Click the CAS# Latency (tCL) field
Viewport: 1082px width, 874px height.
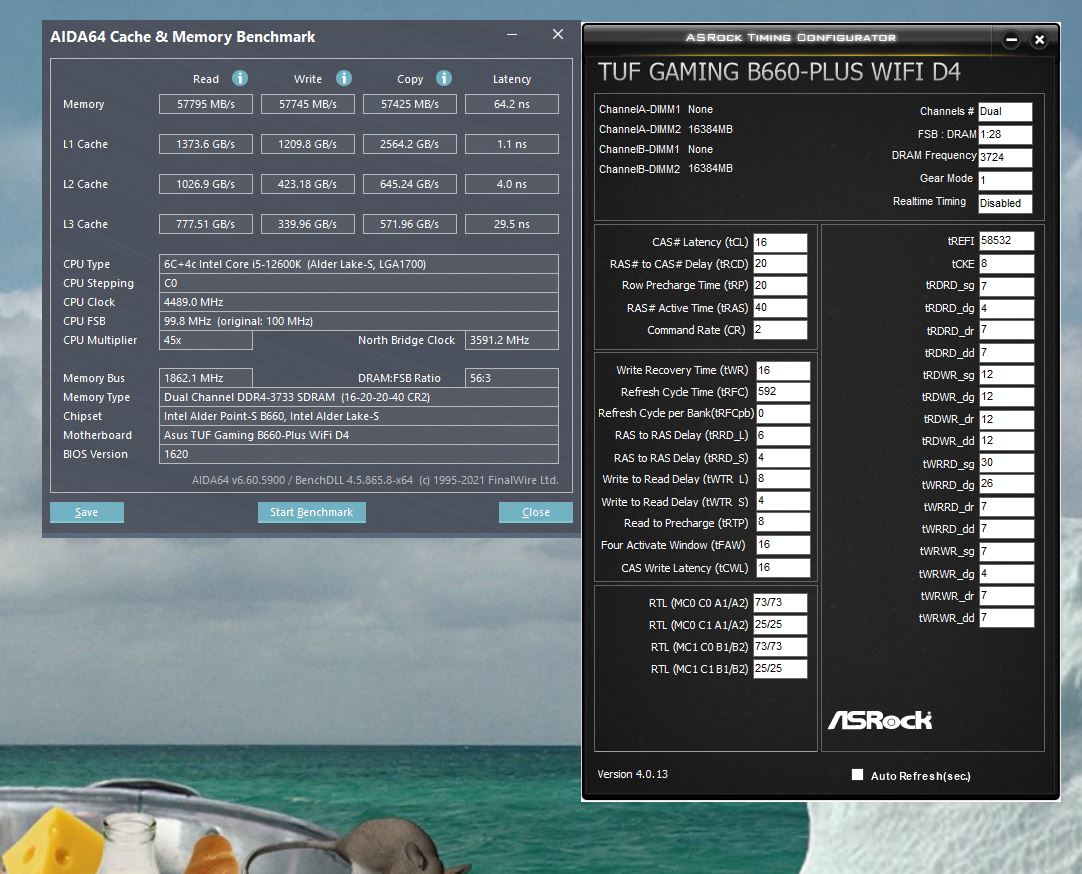pyautogui.click(x=780, y=242)
